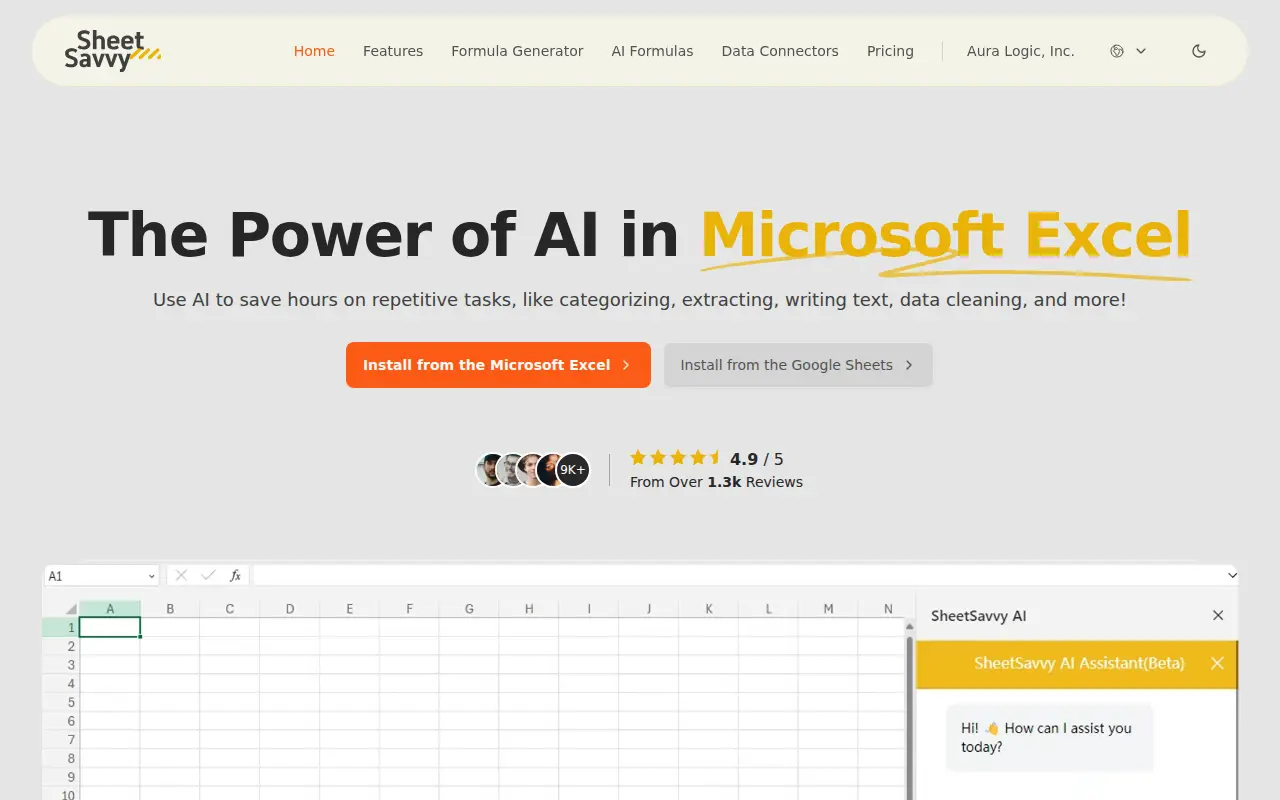Screen dimensions: 1280x800
Task: Select column D header
Action: point(290,609)
